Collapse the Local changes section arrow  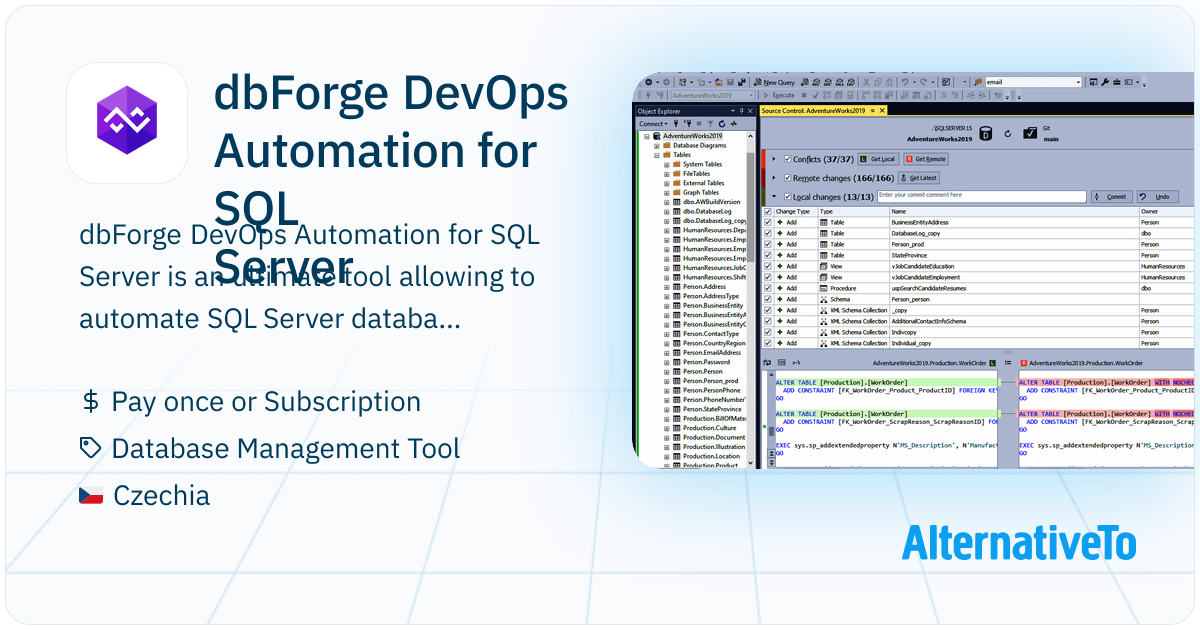tap(773, 197)
